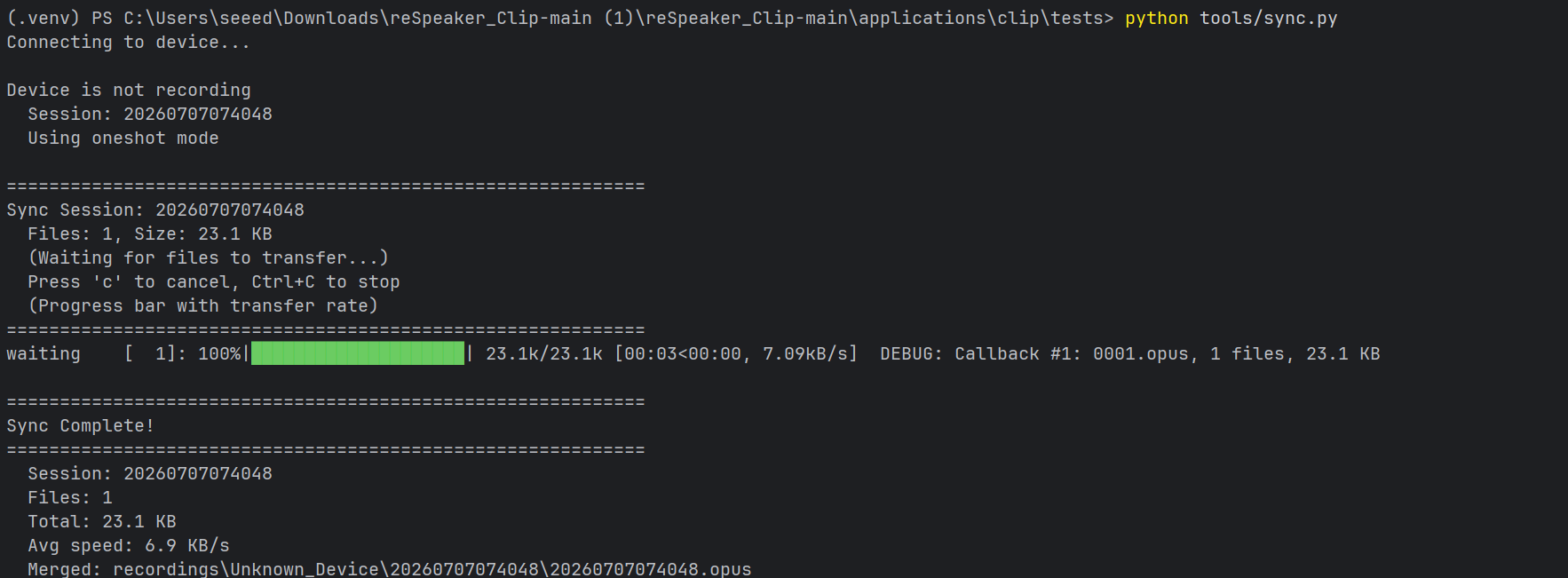Screen dimensions: 1568x578
Task: Click the 'Sync Complete!' message
Action: [x=81, y=426]
